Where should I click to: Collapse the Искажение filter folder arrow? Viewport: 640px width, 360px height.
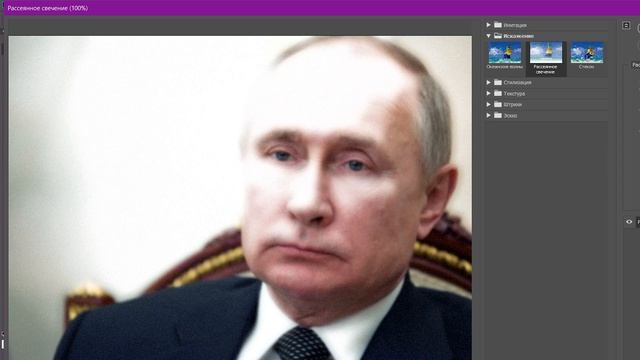(488, 36)
